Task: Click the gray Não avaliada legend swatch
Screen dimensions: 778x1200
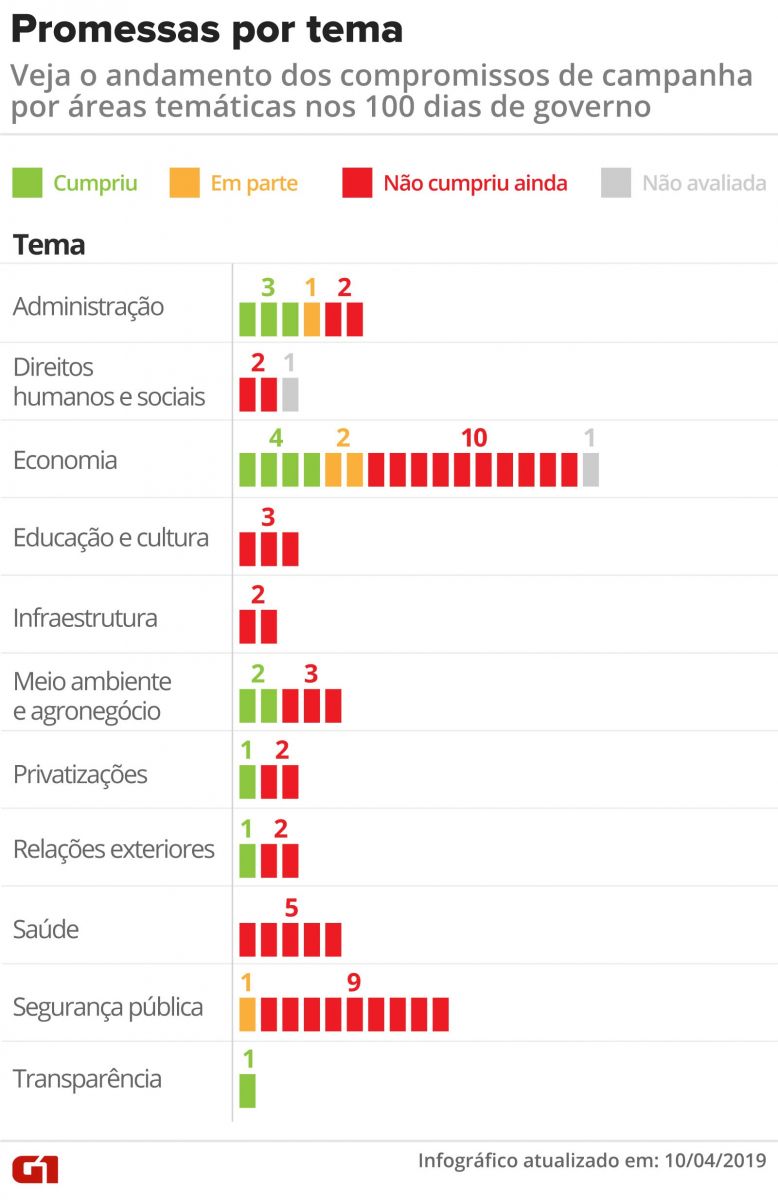Action: (x=616, y=183)
